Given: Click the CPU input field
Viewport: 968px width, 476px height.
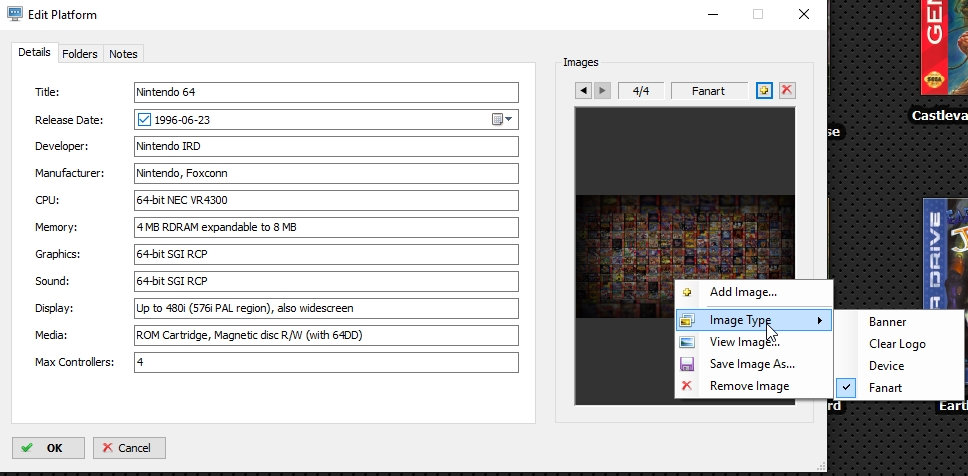Looking at the screenshot, I should [x=326, y=200].
